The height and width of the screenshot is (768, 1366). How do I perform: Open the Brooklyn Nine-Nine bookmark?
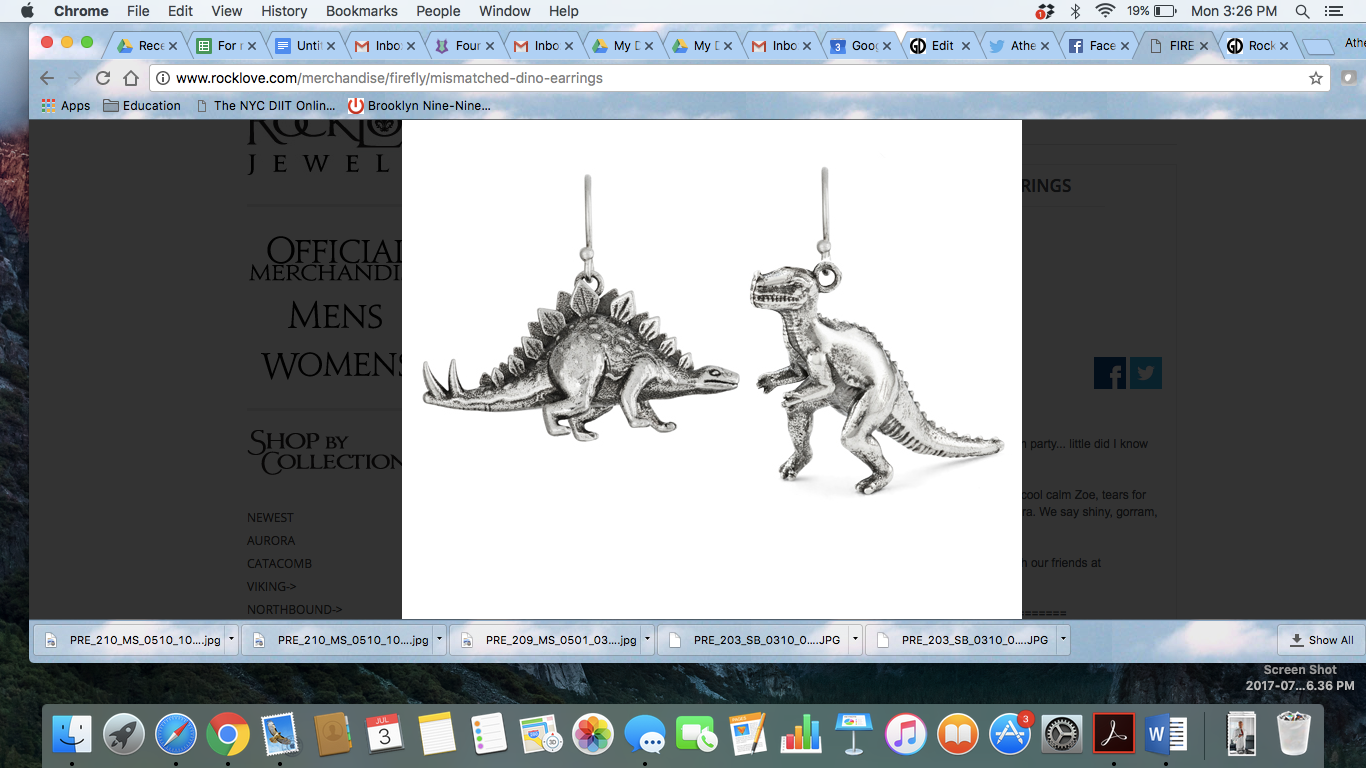click(x=419, y=105)
